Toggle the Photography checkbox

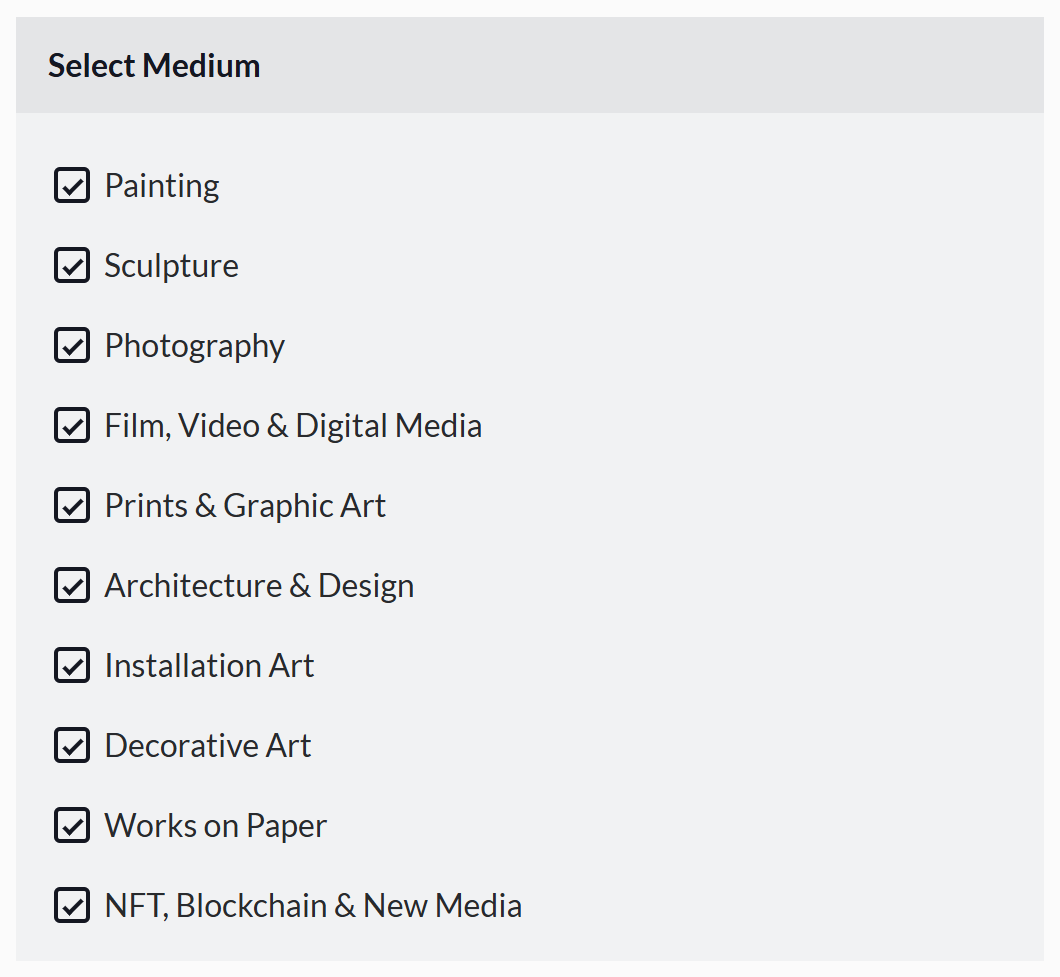[72, 346]
